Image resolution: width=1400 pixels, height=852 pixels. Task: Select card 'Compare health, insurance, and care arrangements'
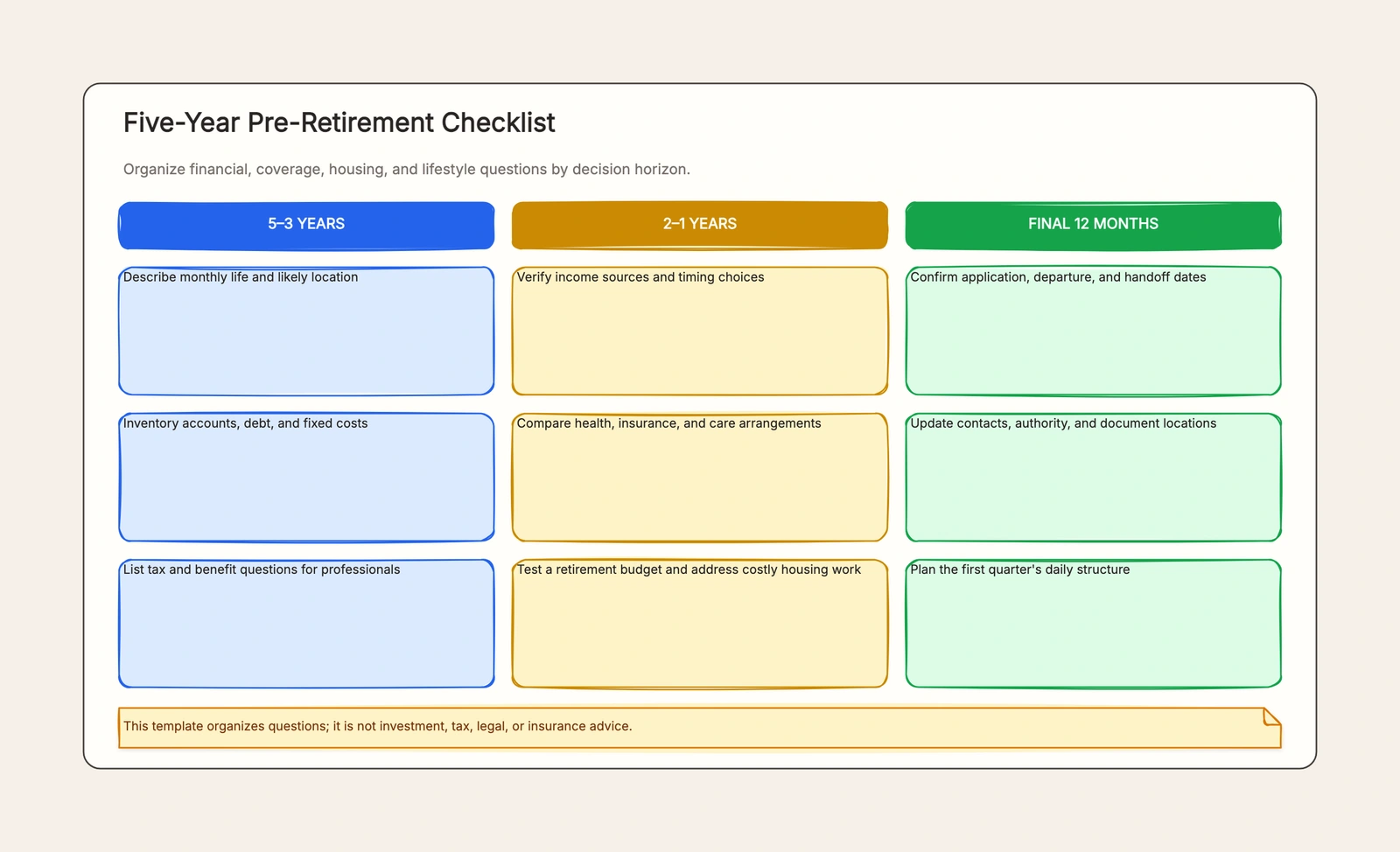tap(700, 477)
